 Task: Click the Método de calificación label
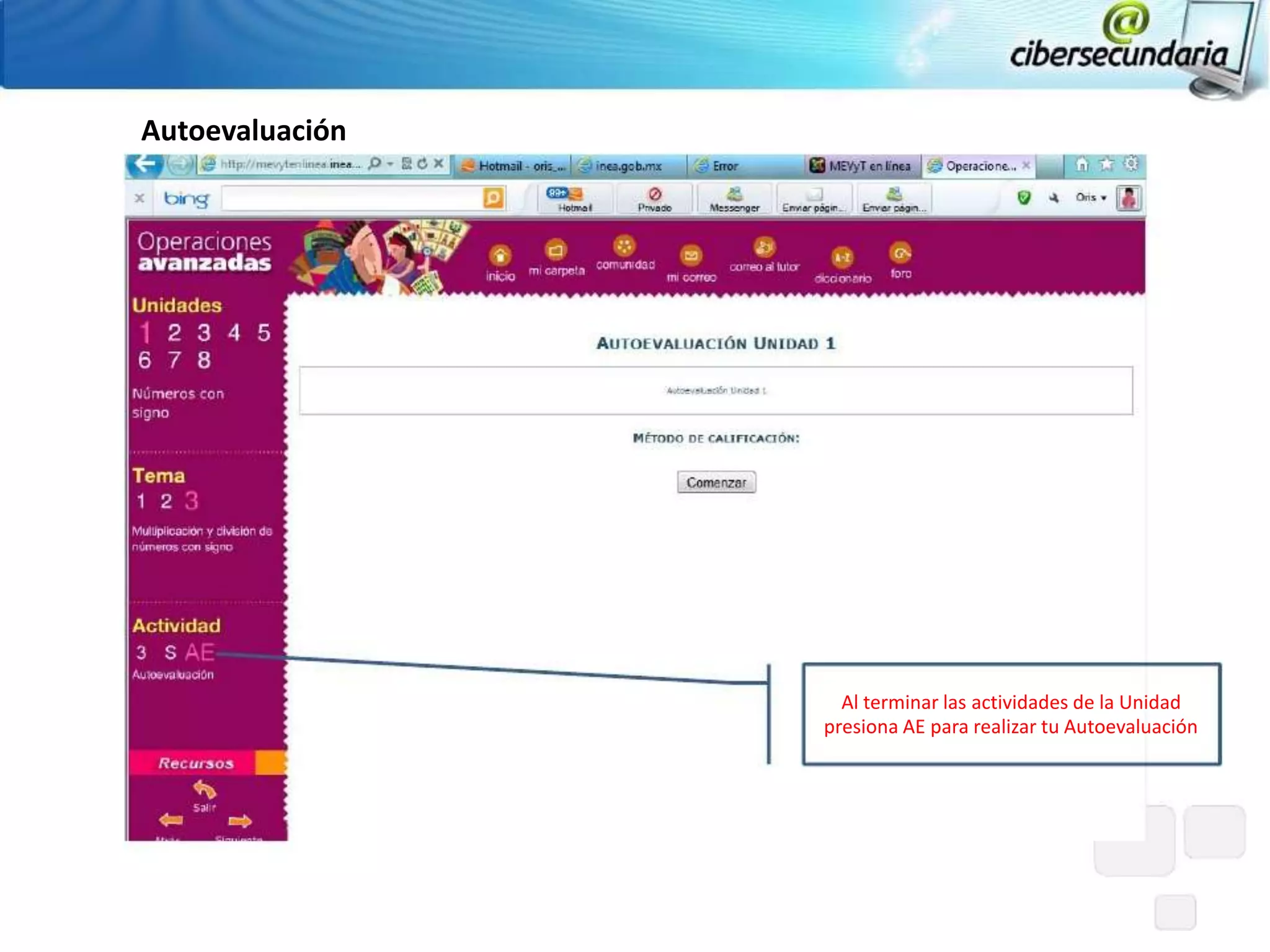[716, 438]
